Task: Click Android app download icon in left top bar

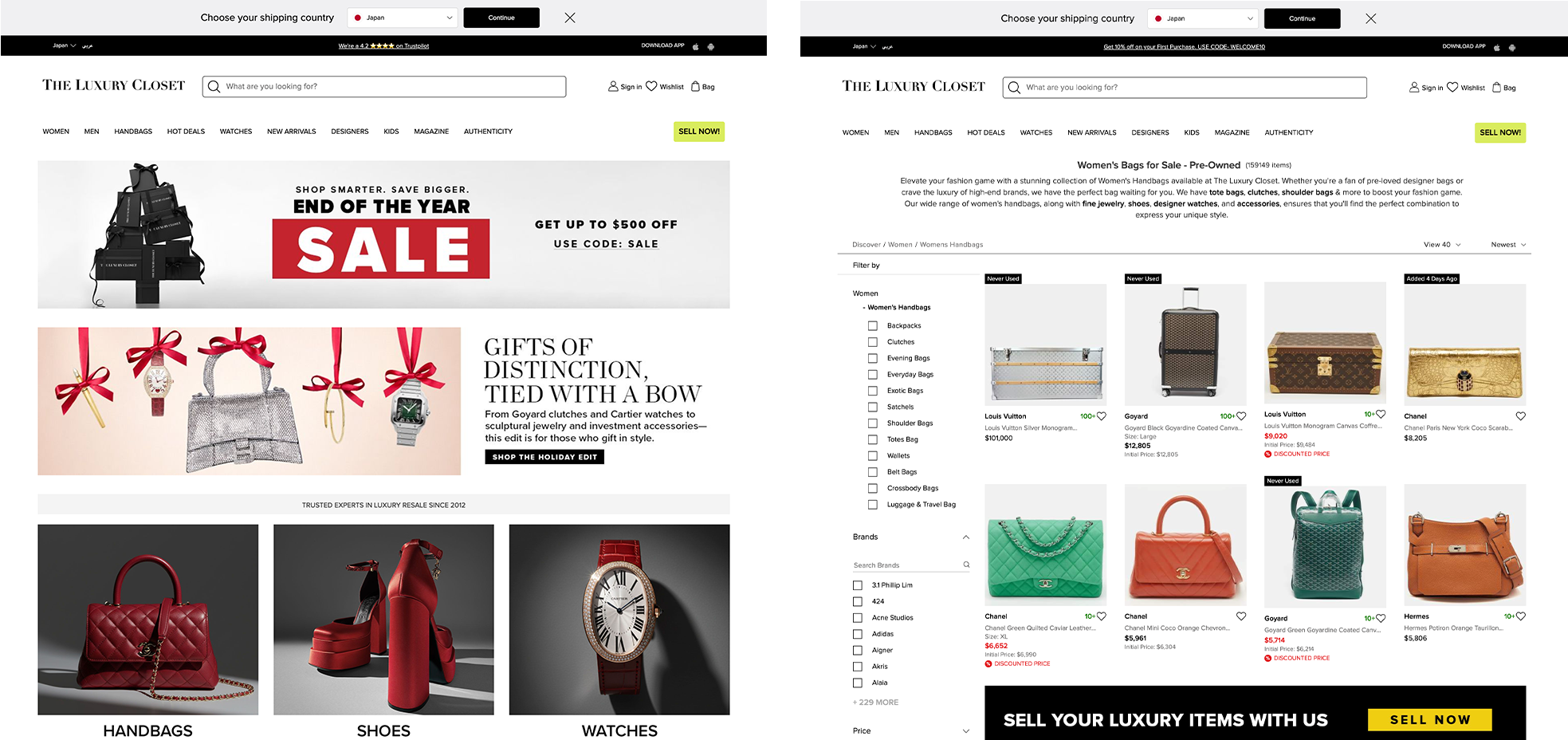Action: 710,46
